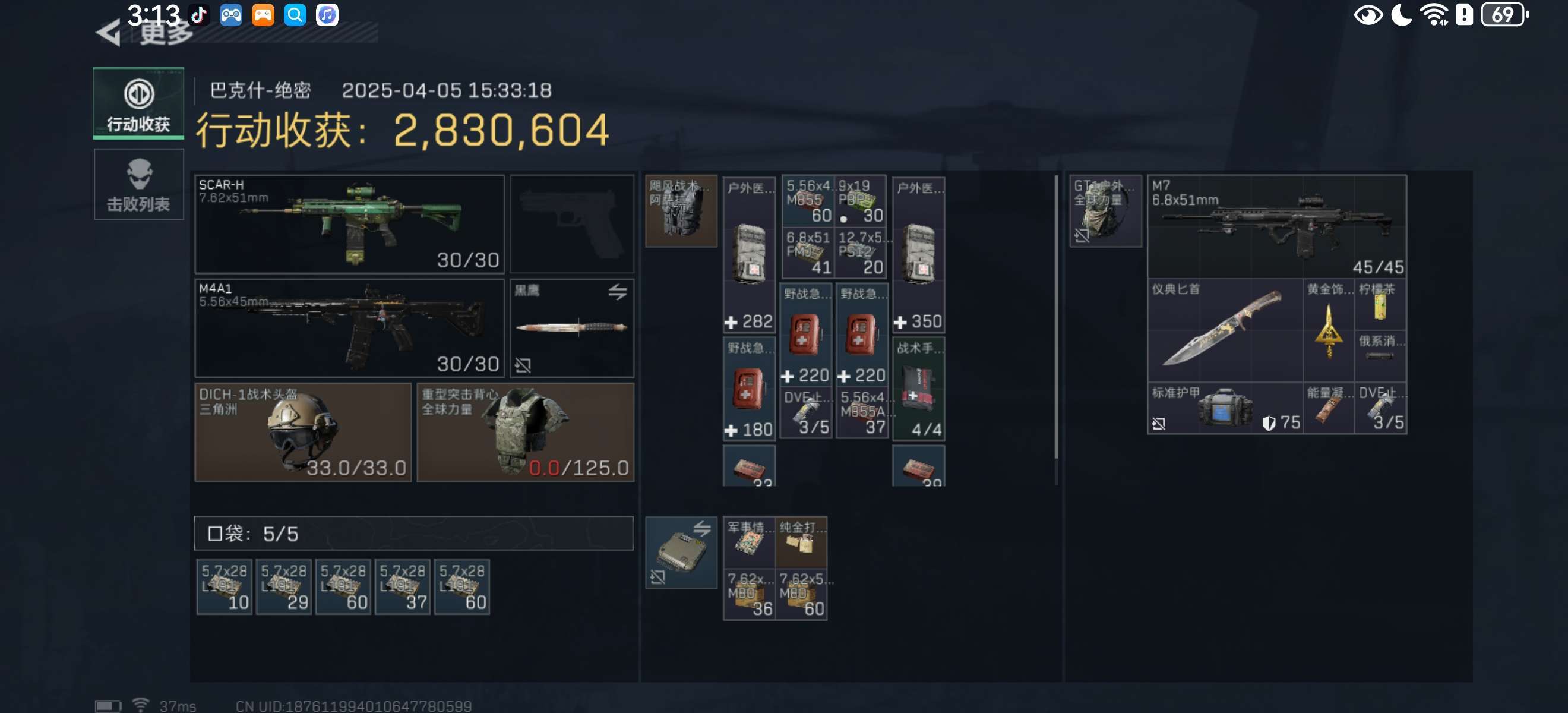Open the TikTok status bar icon
The width and height of the screenshot is (1568, 713).
coord(199,15)
